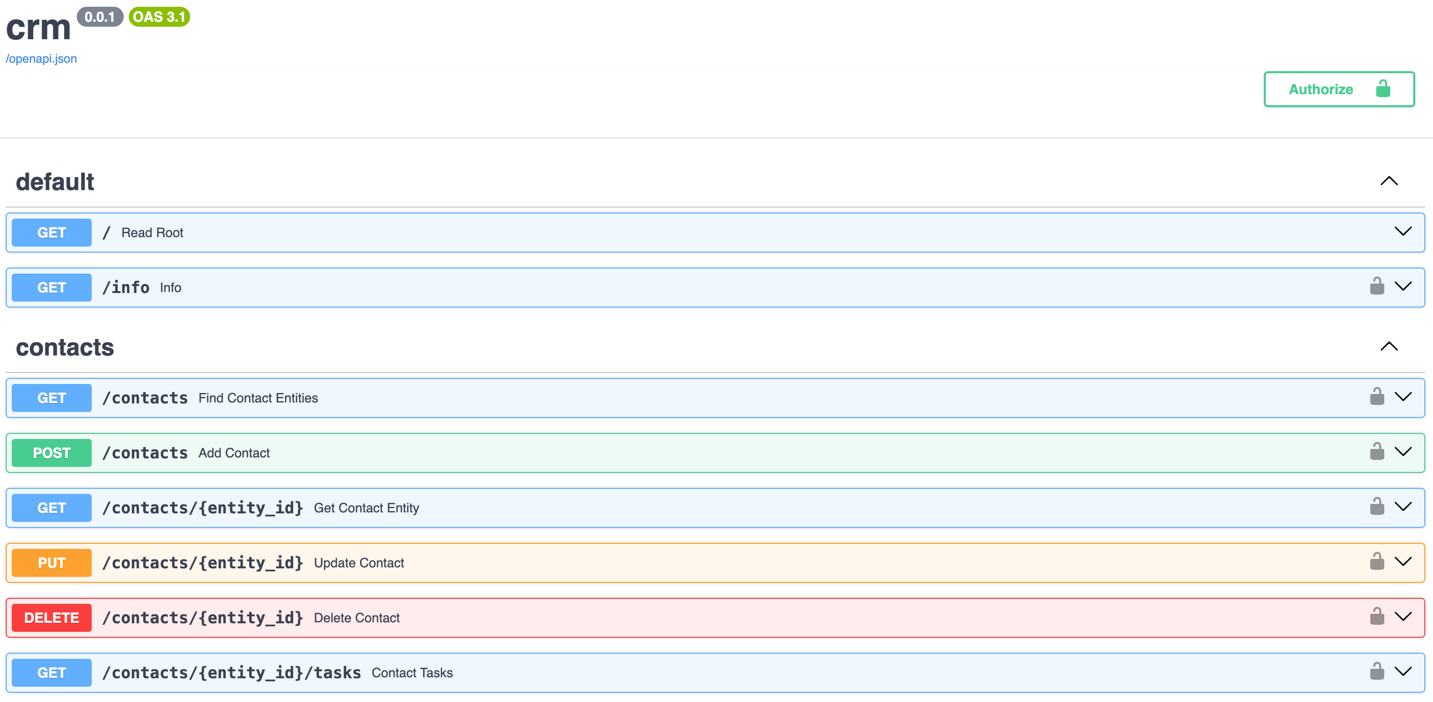This screenshot has width=1433, height=702.
Task: Click the 'Find Contact Entities' summary text
Action: point(258,398)
